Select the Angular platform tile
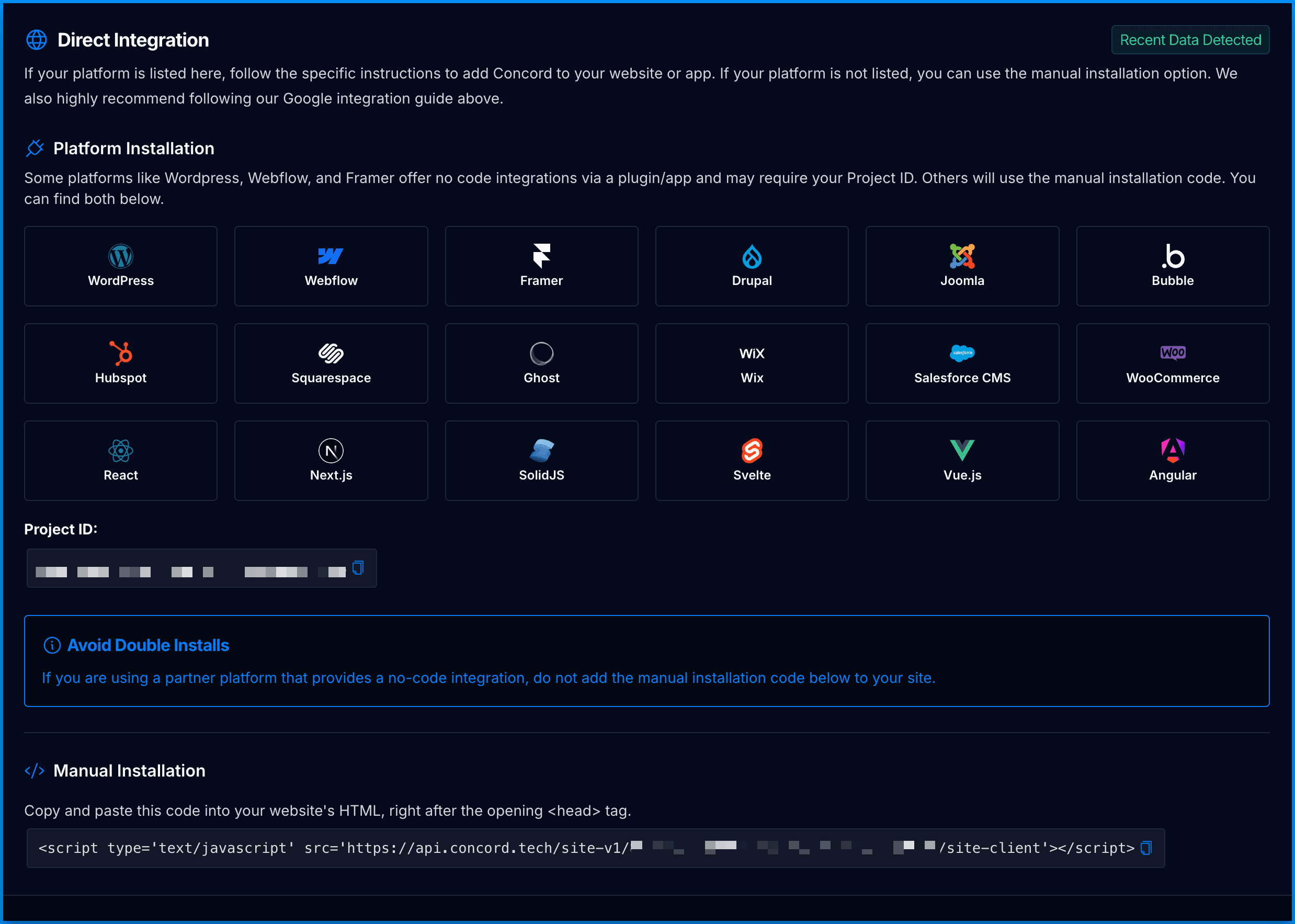This screenshot has height=924, width=1295. [x=1172, y=460]
